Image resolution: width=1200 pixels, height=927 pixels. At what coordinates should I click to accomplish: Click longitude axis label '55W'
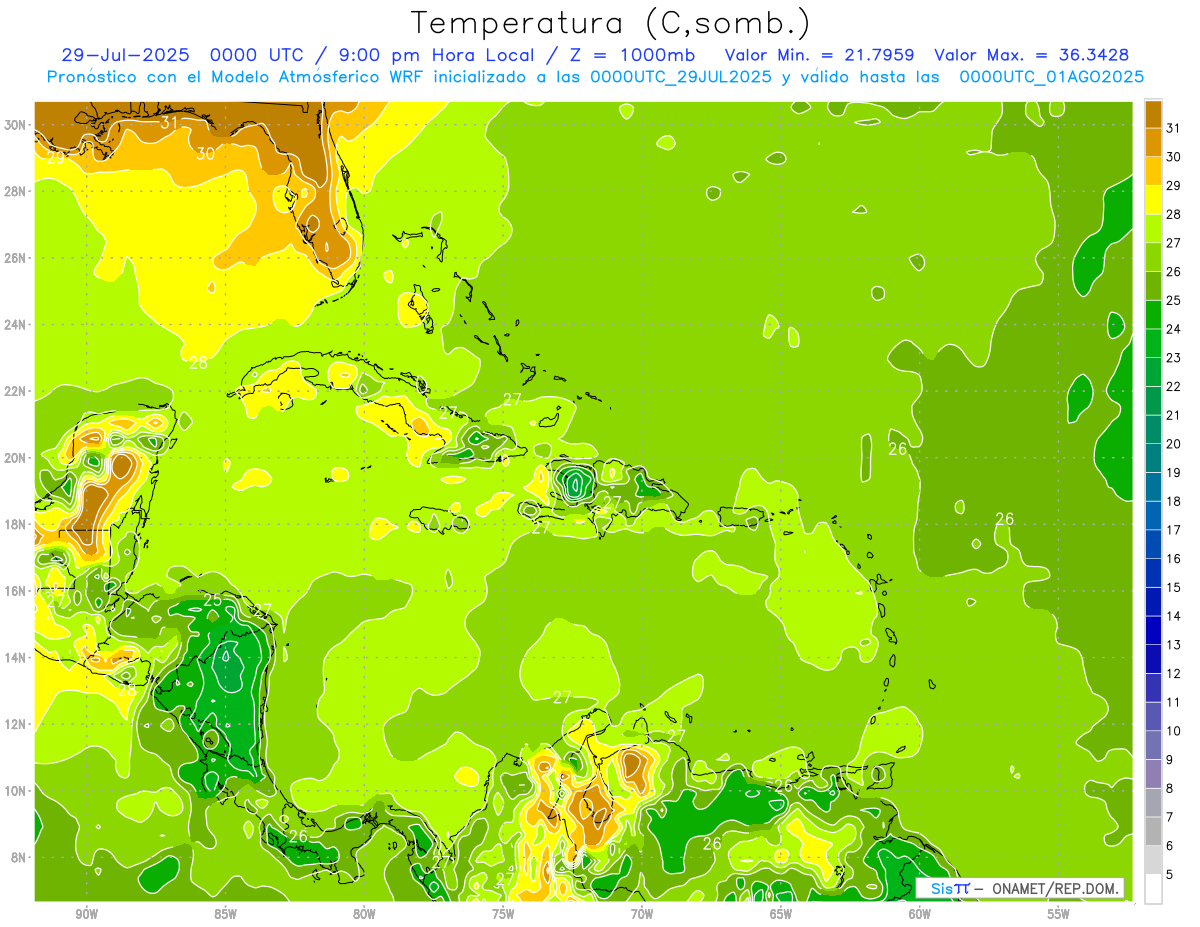click(1059, 914)
